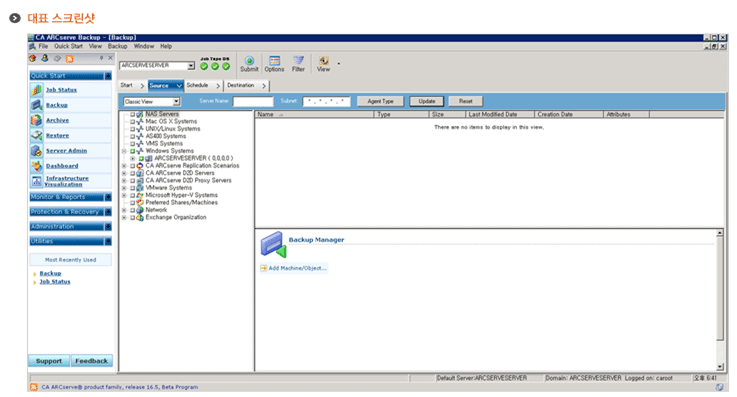Click the Network globe tree icon
Viewport: 737px width, 397px height.
[x=140, y=210]
